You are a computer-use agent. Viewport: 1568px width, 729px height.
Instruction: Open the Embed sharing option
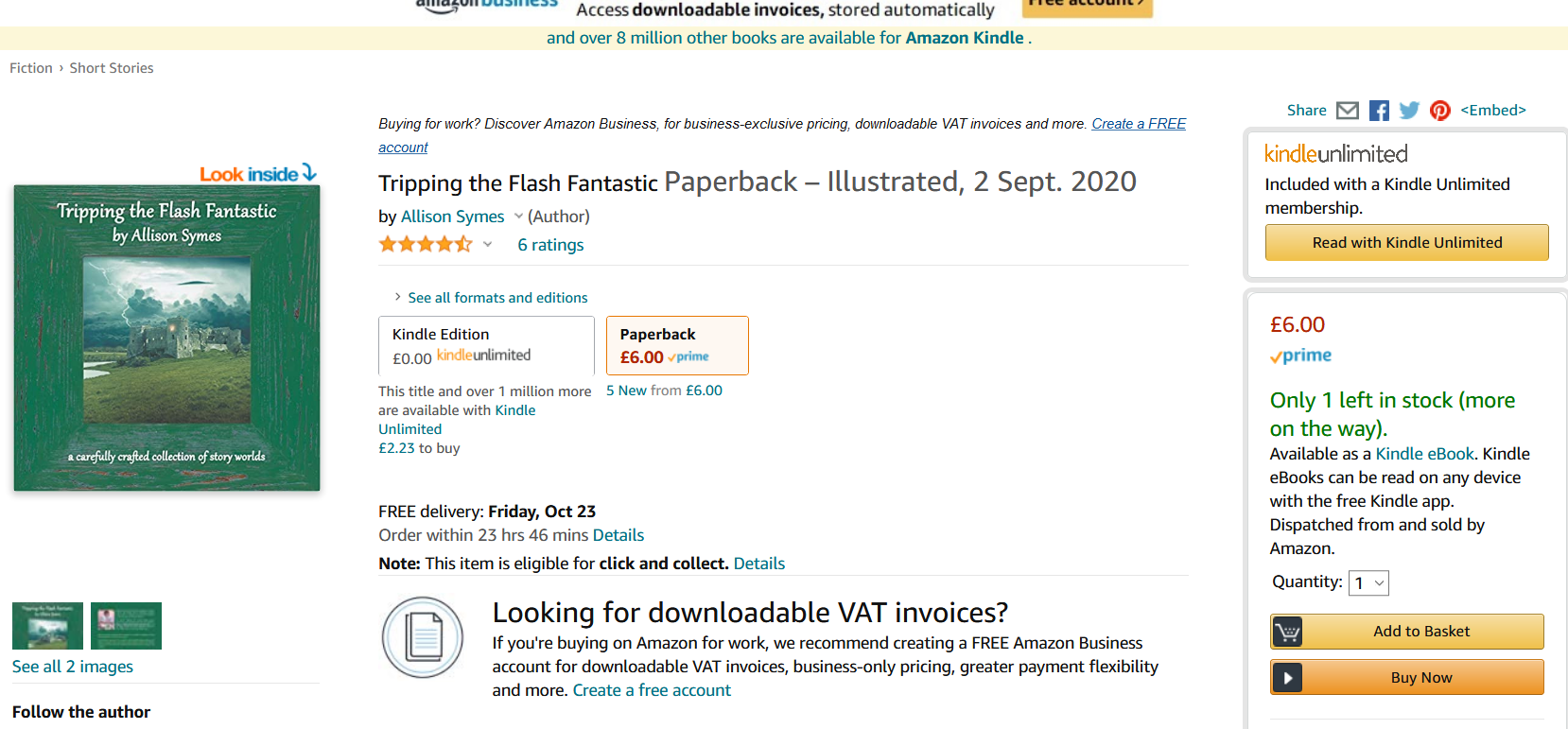[x=1492, y=110]
